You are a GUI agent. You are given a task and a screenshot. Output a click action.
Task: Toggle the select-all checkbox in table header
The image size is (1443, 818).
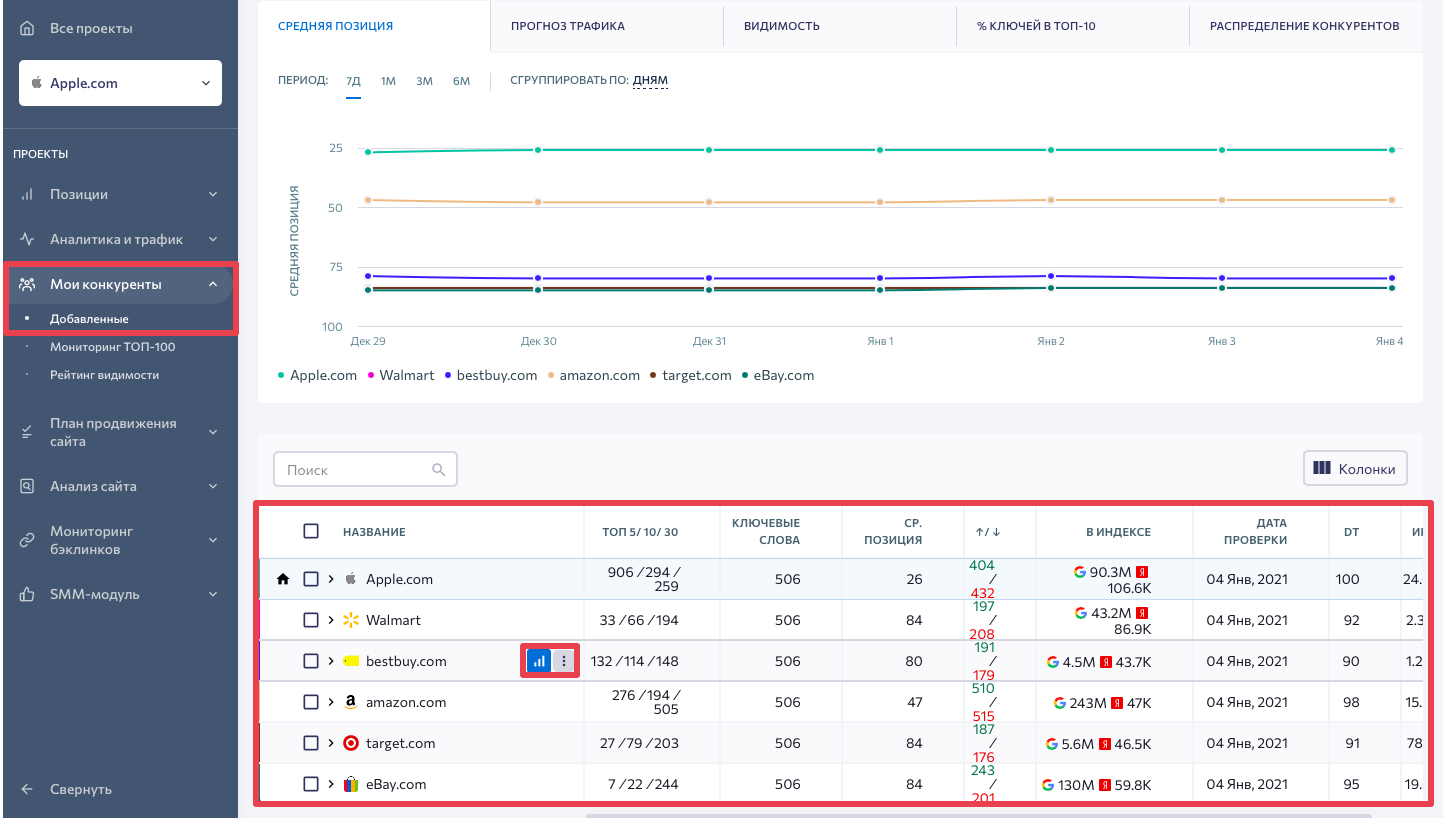311,531
